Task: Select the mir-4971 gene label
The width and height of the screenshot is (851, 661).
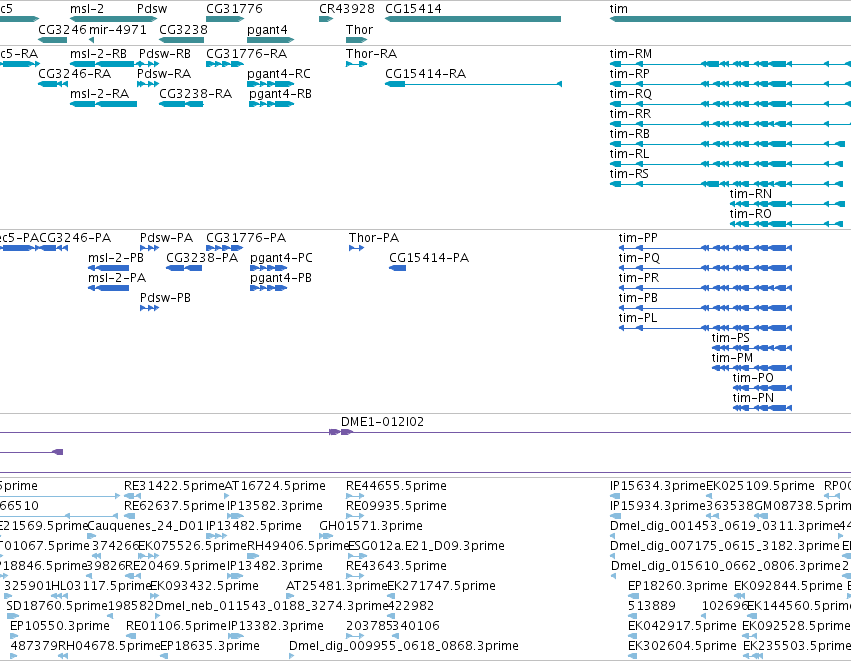Action: click(x=117, y=30)
